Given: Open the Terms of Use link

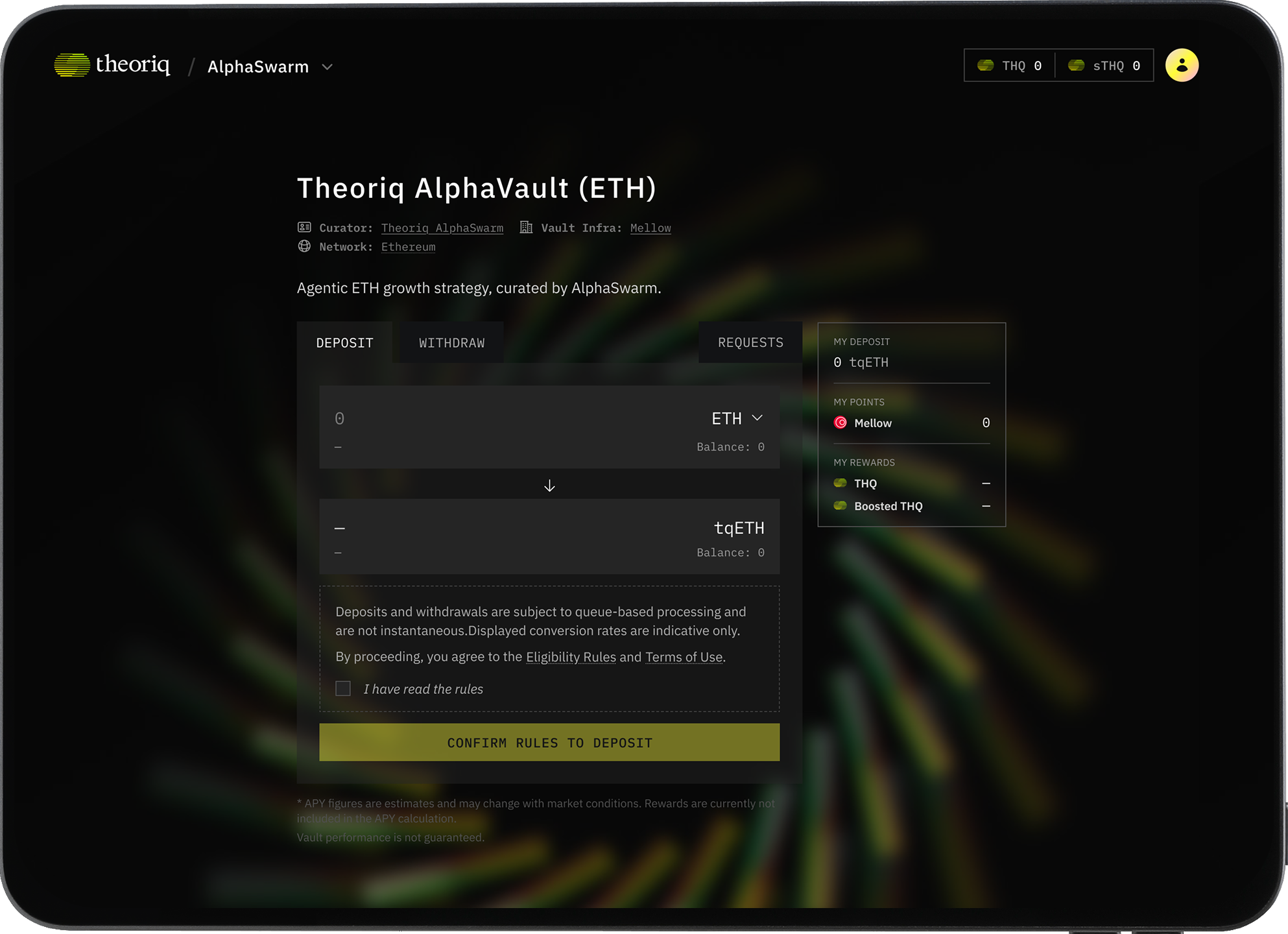Looking at the screenshot, I should (x=684, y=657).
